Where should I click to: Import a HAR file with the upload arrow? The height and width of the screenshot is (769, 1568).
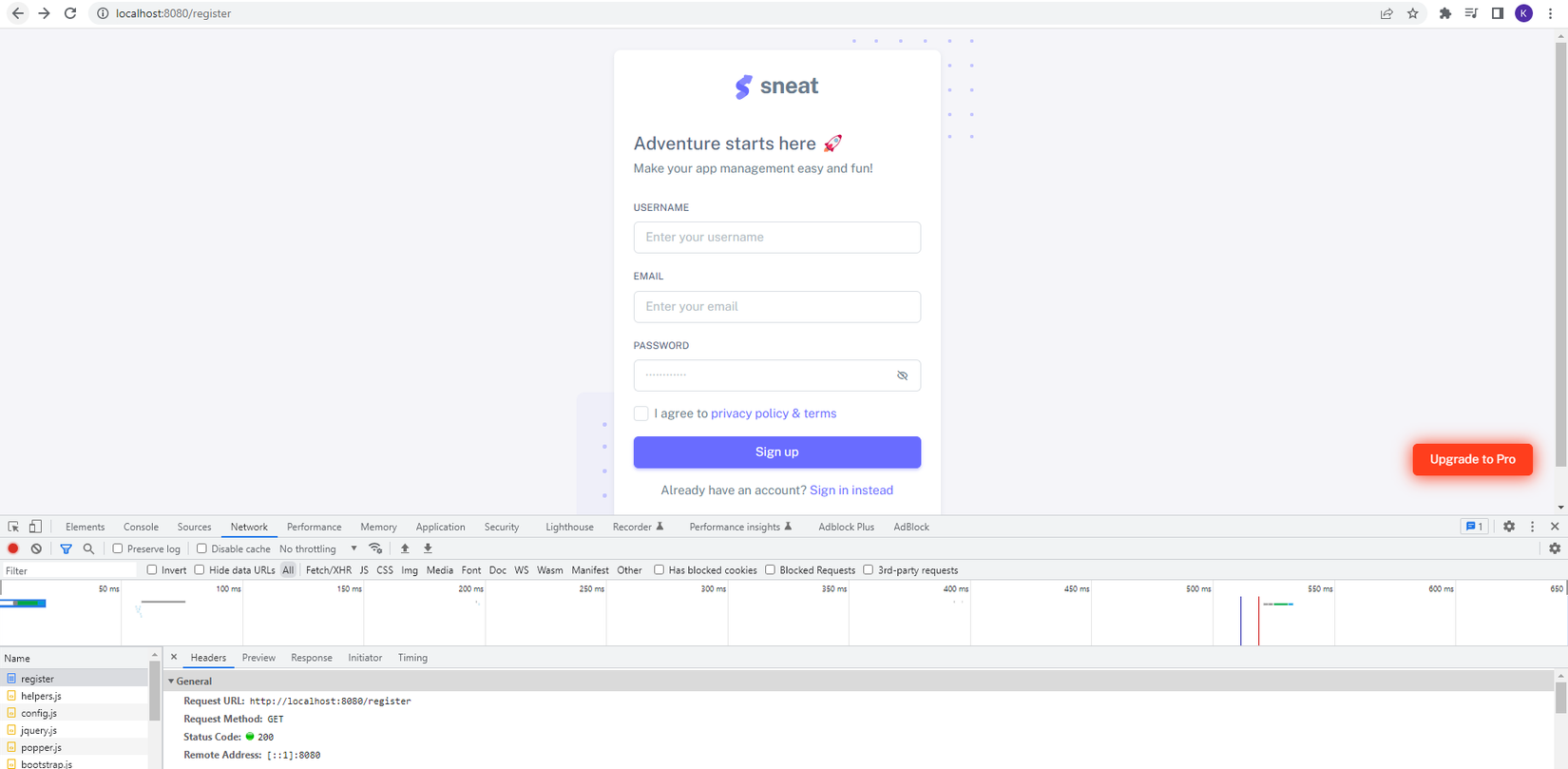[405, 548]
